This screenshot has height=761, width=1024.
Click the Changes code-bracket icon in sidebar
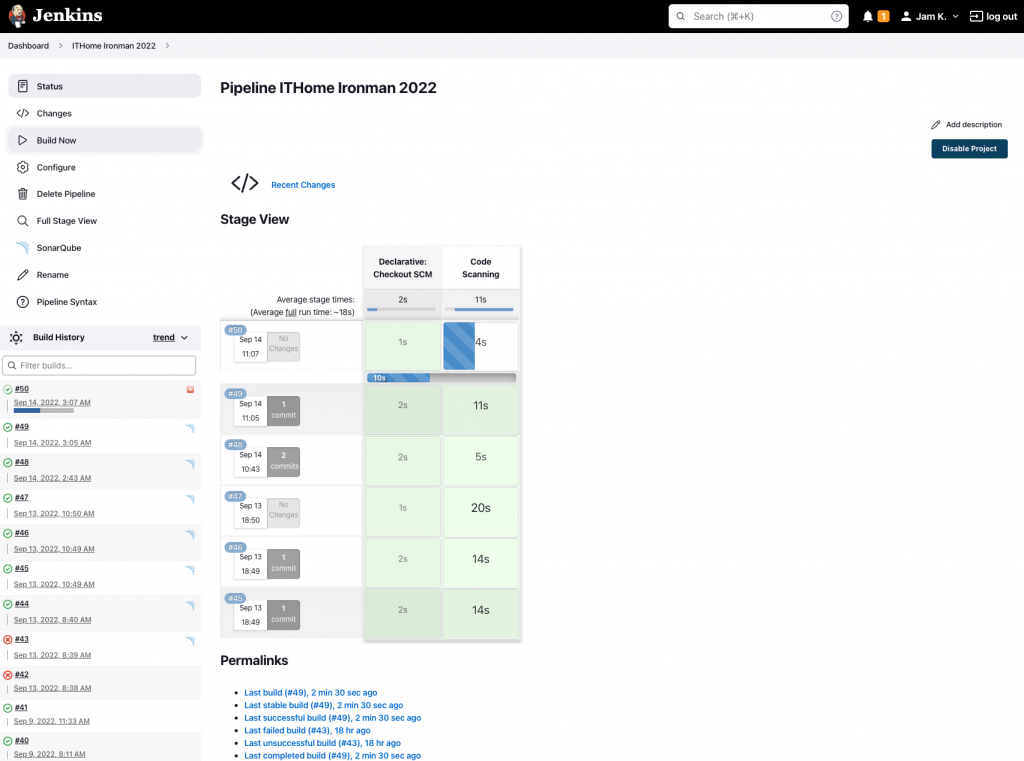pyautogui.click(x=23, y=113)
